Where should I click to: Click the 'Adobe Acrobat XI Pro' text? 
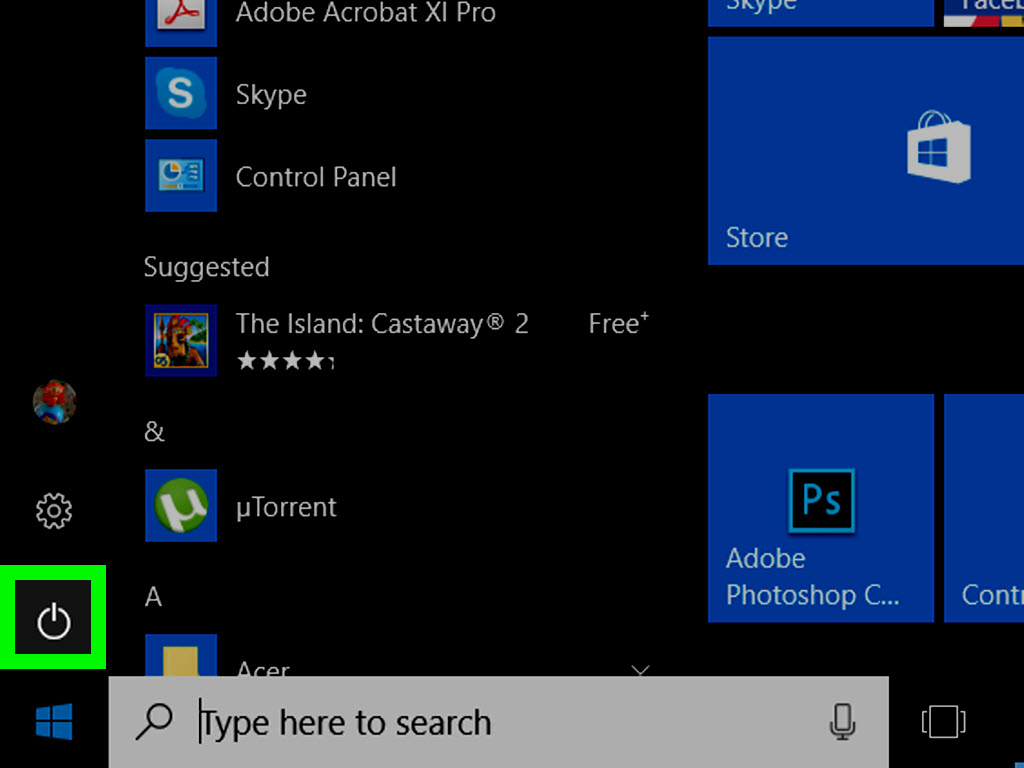point(366,12)
